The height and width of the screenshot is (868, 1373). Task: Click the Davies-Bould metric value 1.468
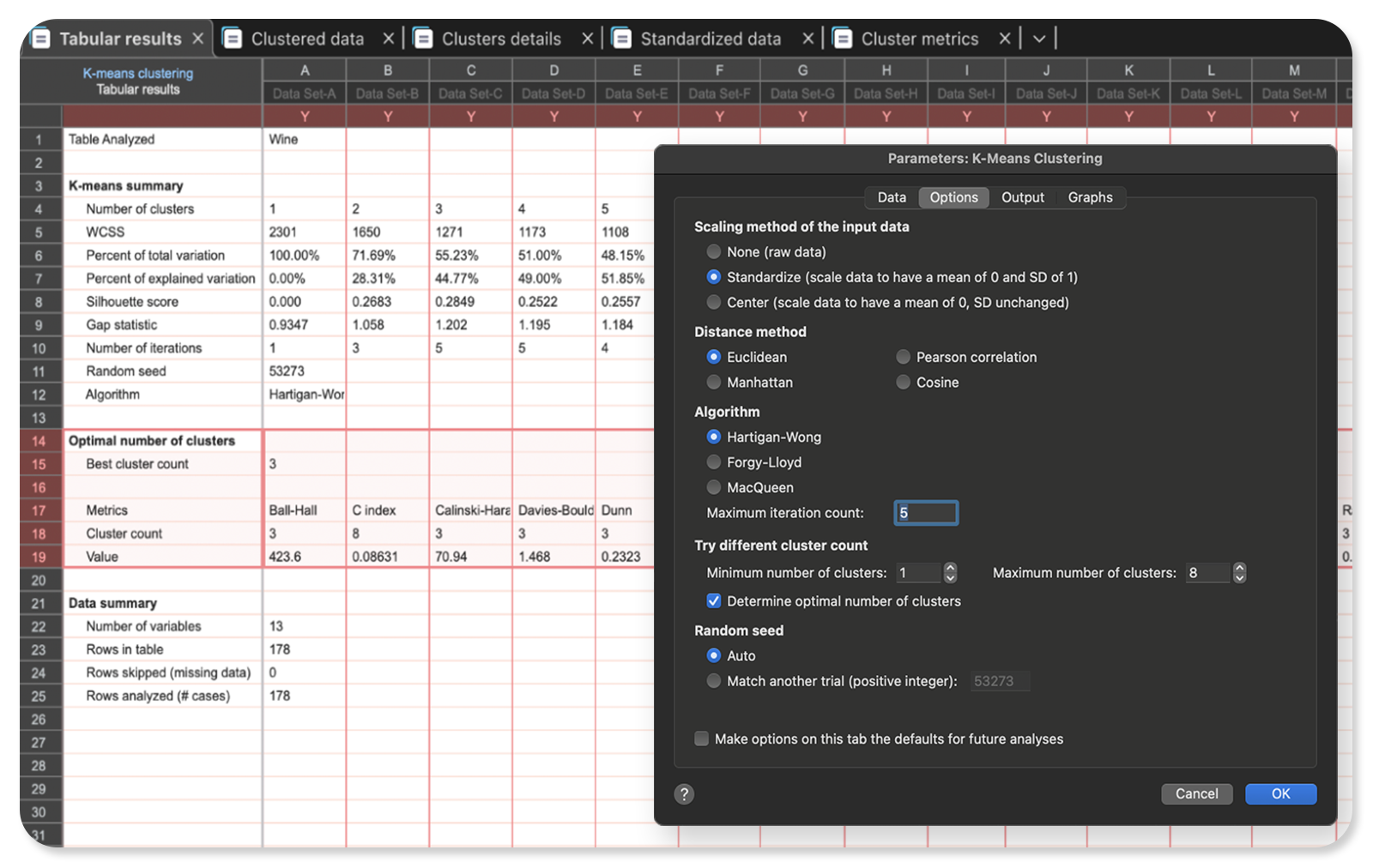tap(553, 557)
